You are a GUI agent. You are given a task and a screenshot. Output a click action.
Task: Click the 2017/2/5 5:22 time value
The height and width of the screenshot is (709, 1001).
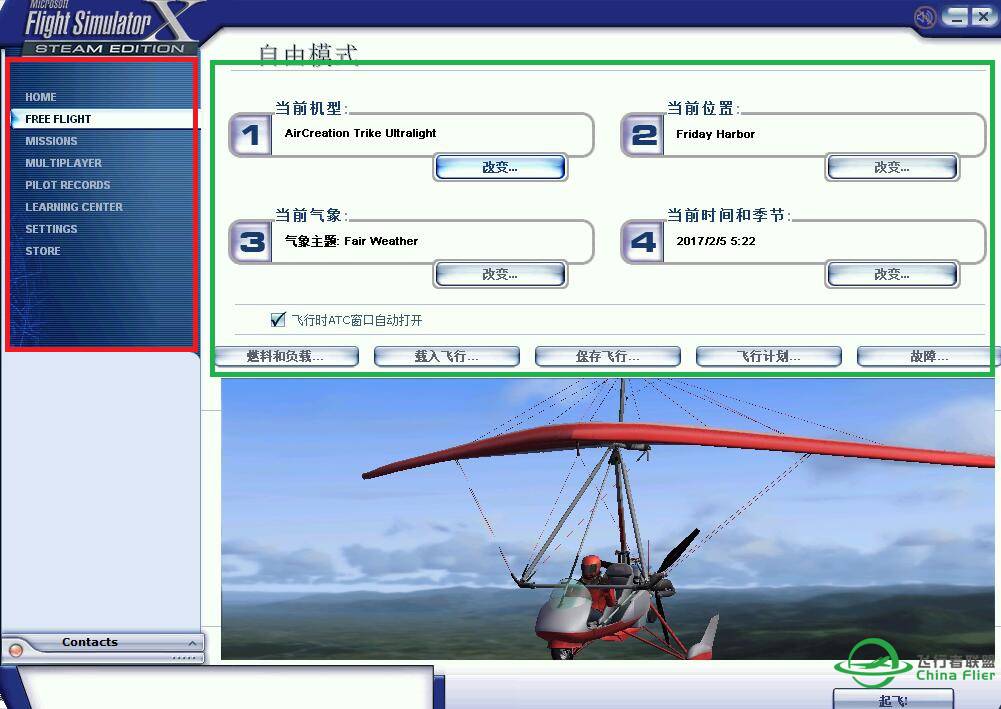pos(716,241)
